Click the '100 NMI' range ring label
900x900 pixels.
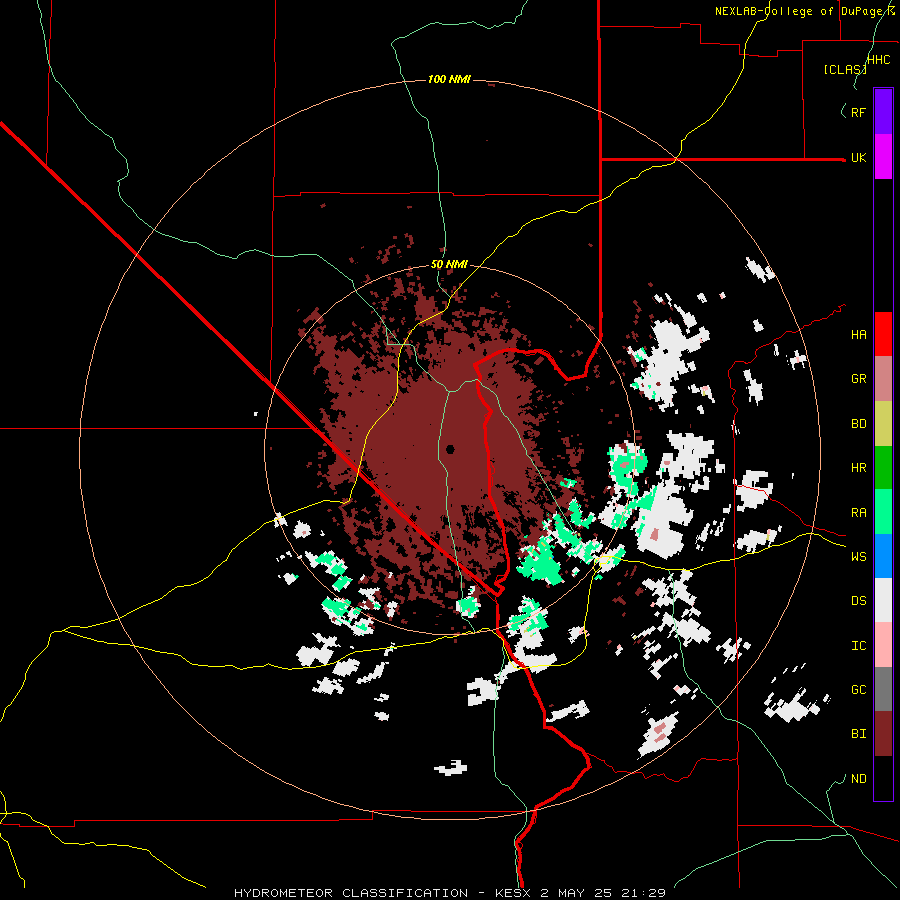pyautogui.click(x=449, y=79)
